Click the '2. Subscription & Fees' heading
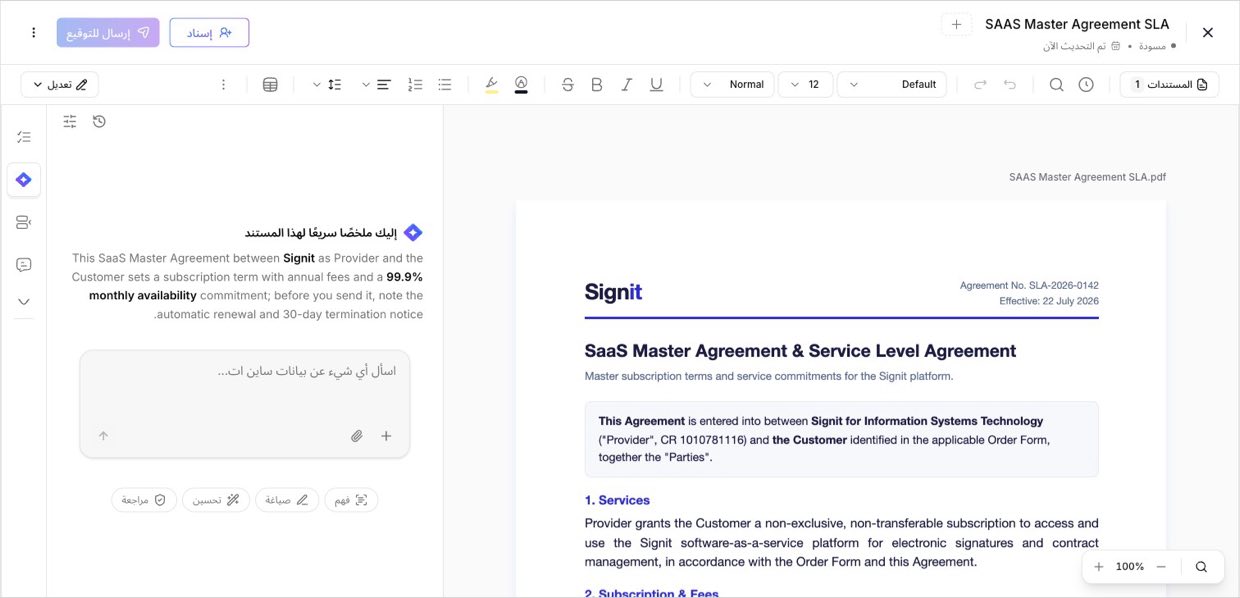Viewport: 1240px width, 598px height. 651,593
